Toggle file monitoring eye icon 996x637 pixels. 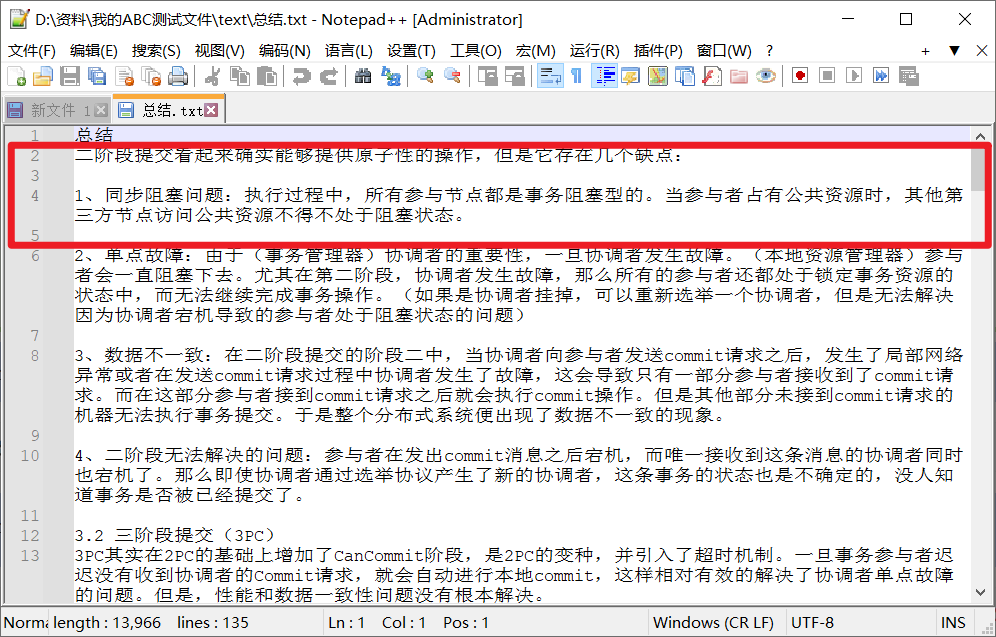point(766,76)
